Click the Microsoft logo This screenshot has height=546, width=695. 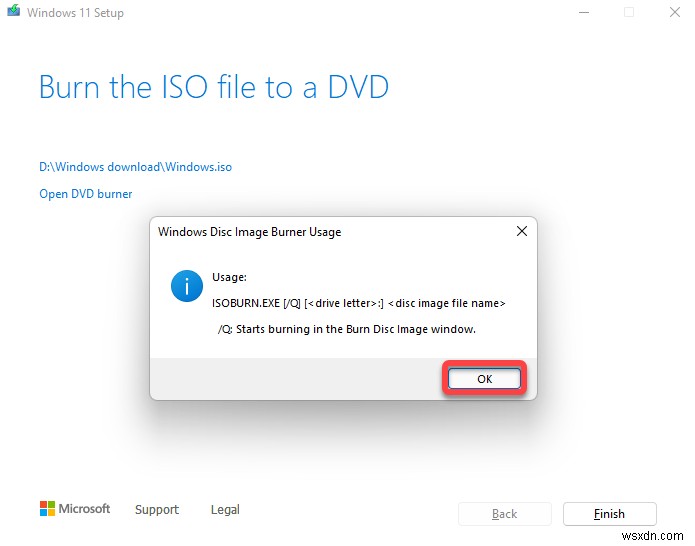click(75, 509)
